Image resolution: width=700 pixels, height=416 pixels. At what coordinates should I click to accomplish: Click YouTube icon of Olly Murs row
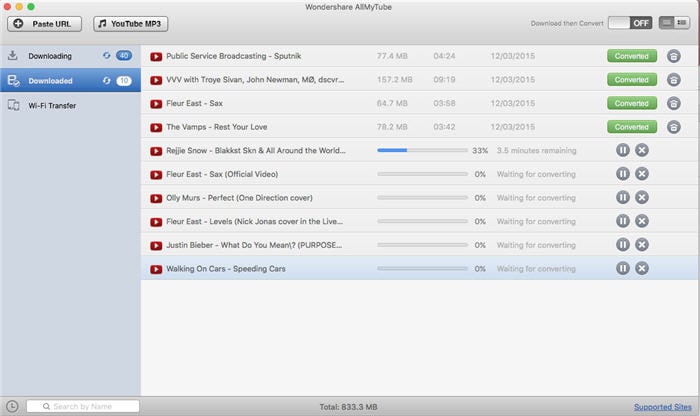tap(156, 199)
